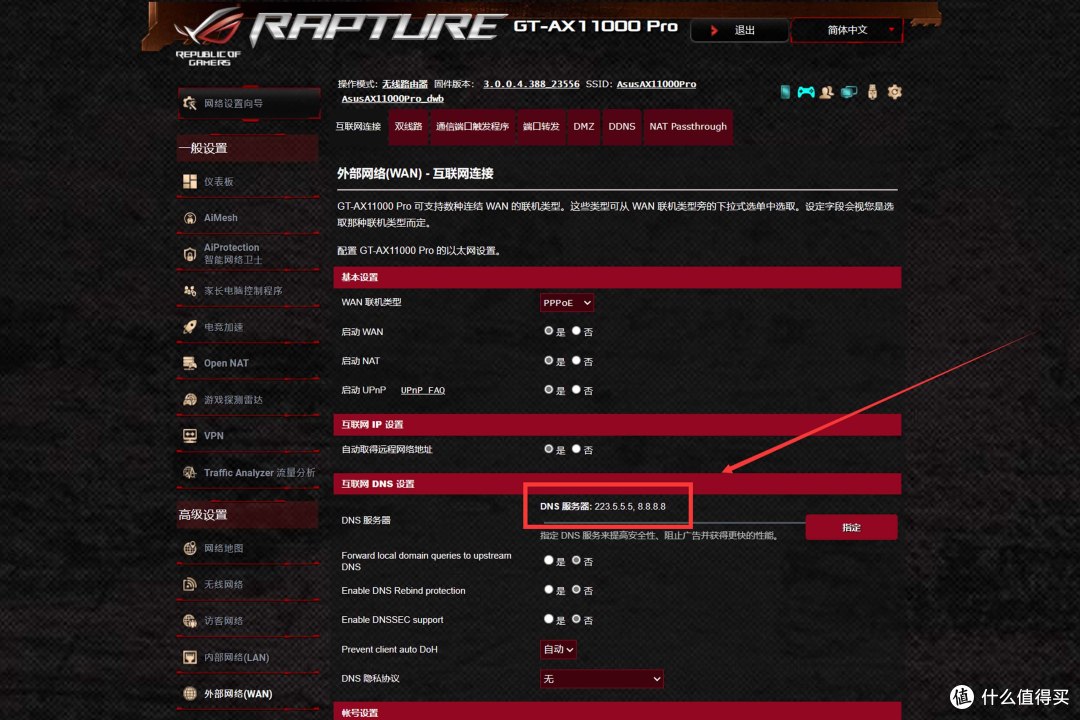The width and height of the screenshot is (1080, 720).
Task: Click the 外部网络(WAN) - 互联网连接 heading
Action: [x=415, y=174]
